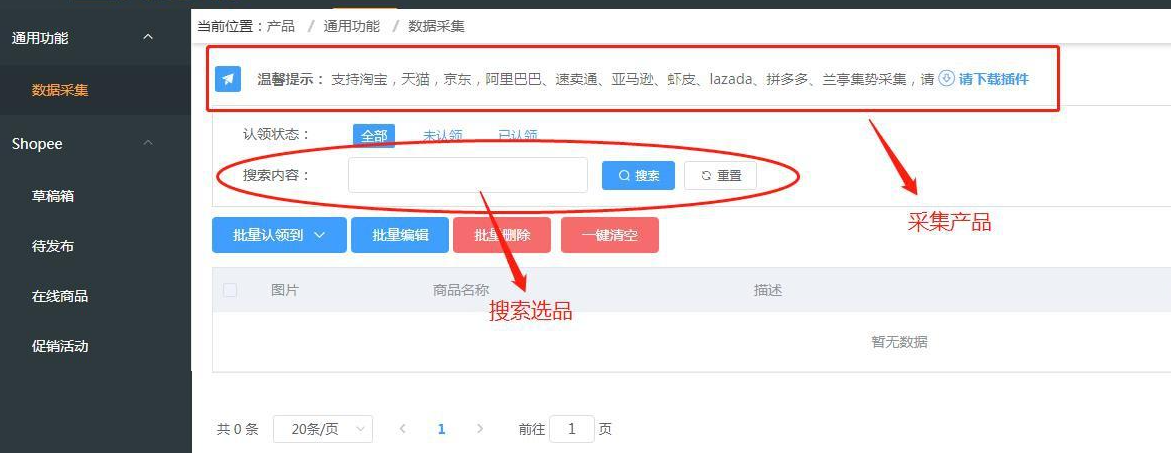The image size is (1171, 453).
Task: Open the 草稿箱 sidebar item
Action: [52, 196]
